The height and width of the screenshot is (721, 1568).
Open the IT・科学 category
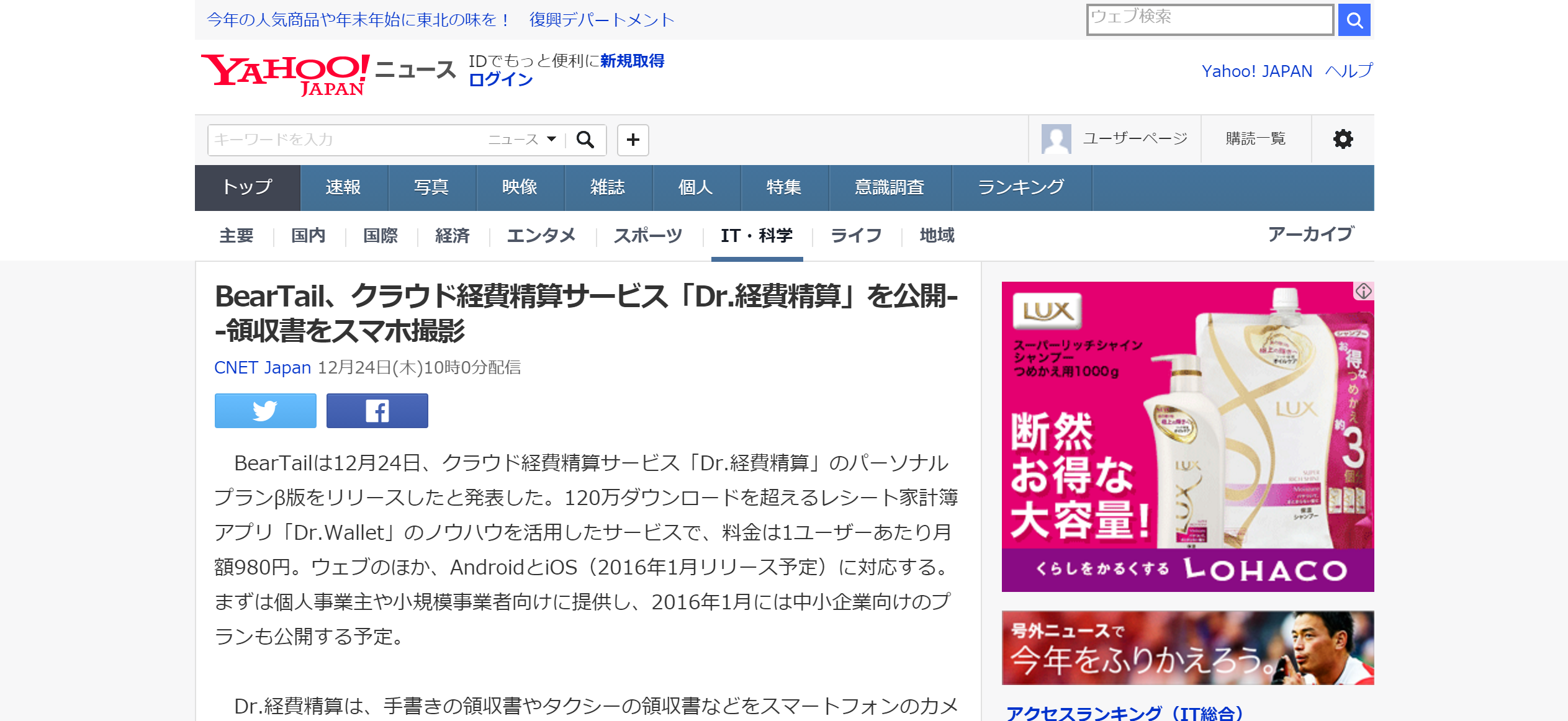point(756,236)
